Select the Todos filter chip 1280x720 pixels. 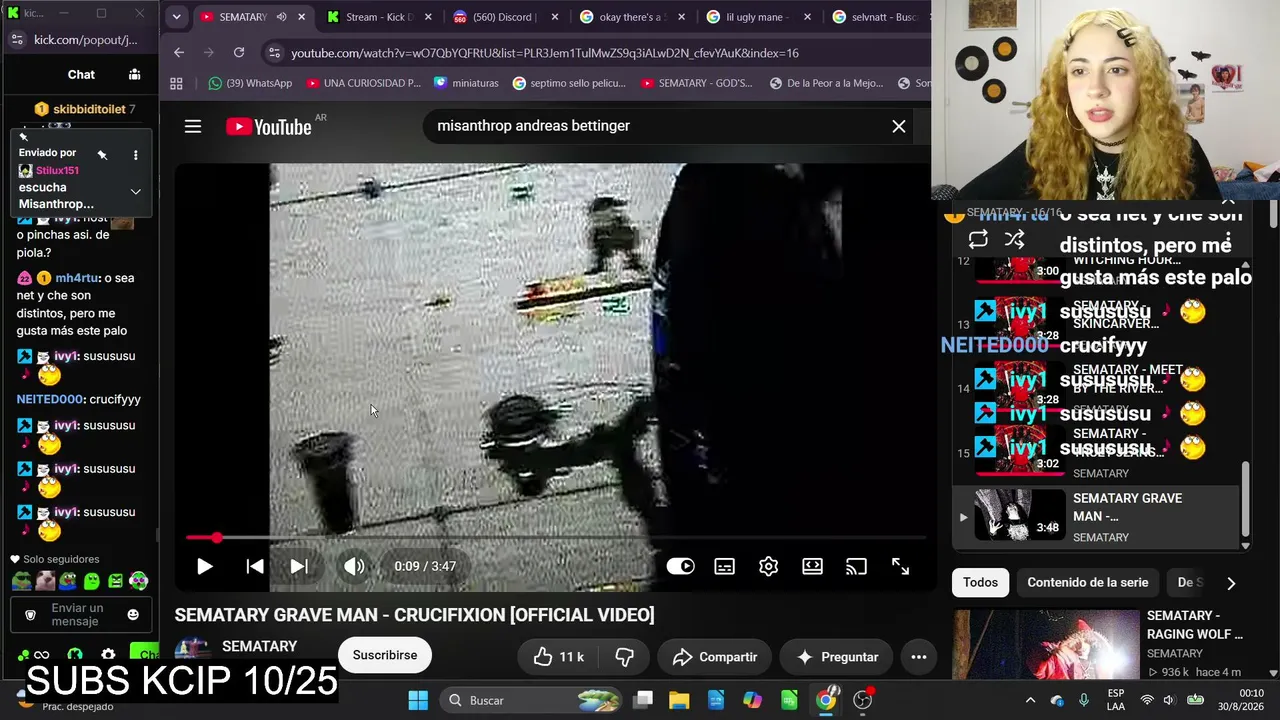pos(980,582)
